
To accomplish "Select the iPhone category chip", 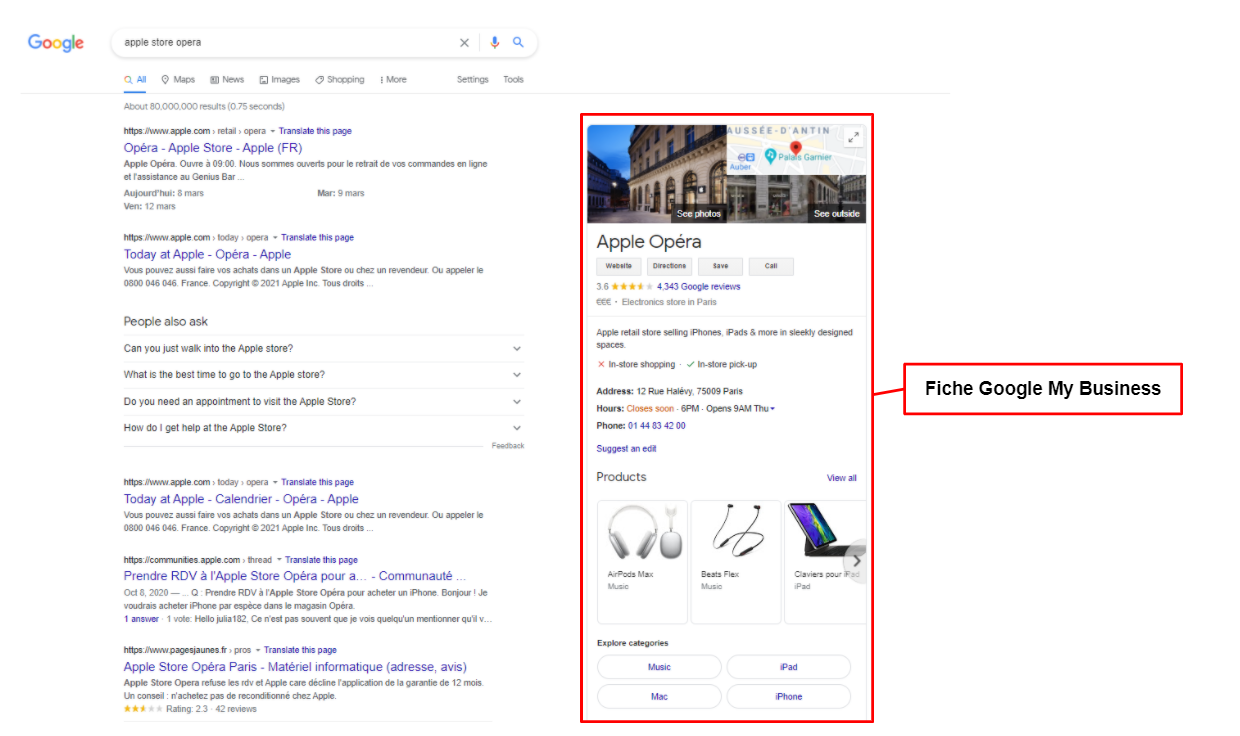I will click(789, 697).
